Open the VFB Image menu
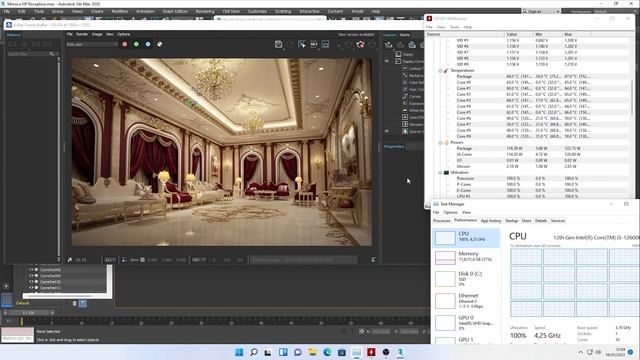This screenshot has width=640, height=360. 97,34
